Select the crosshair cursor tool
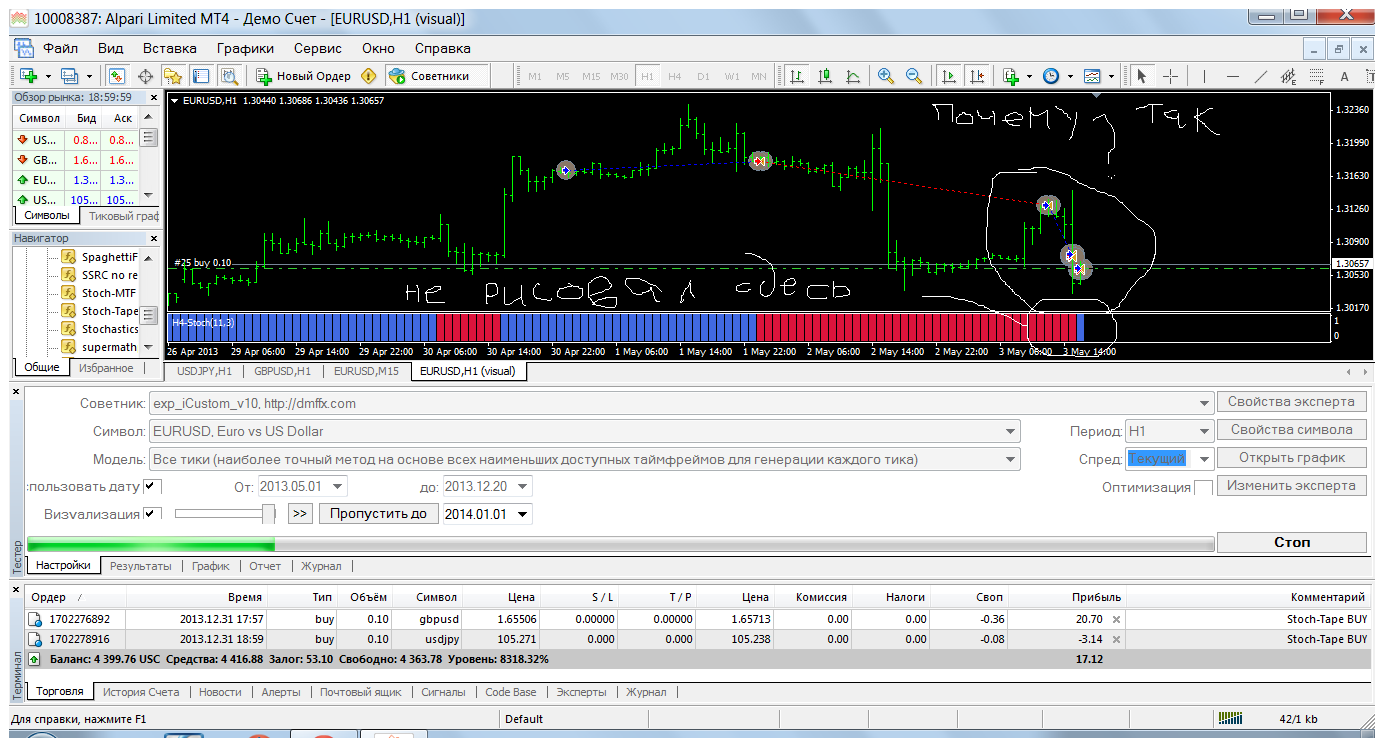Image resolution: width=1384 pixels, height=738 pixels. pos(1170,76)
